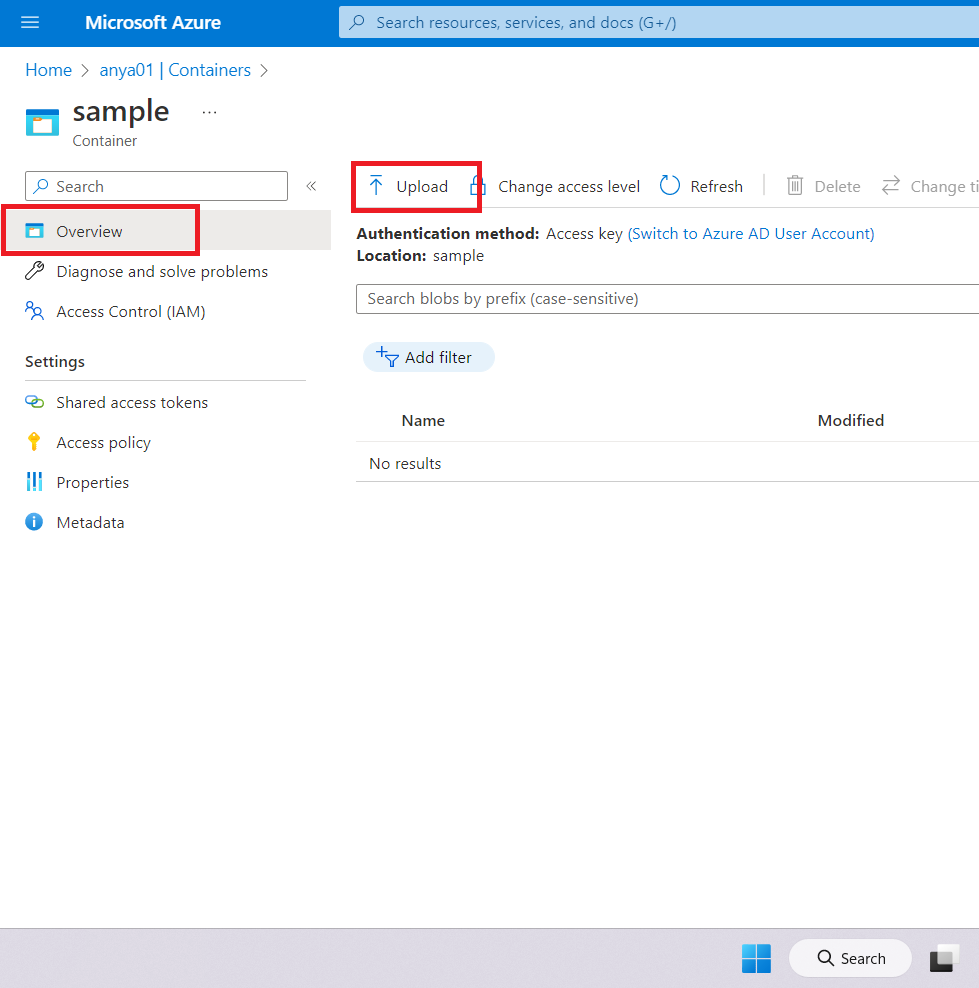This screenshot has height=988, width=979.
Task: Go to Home breadcrumb
Action: coord(49,70)
